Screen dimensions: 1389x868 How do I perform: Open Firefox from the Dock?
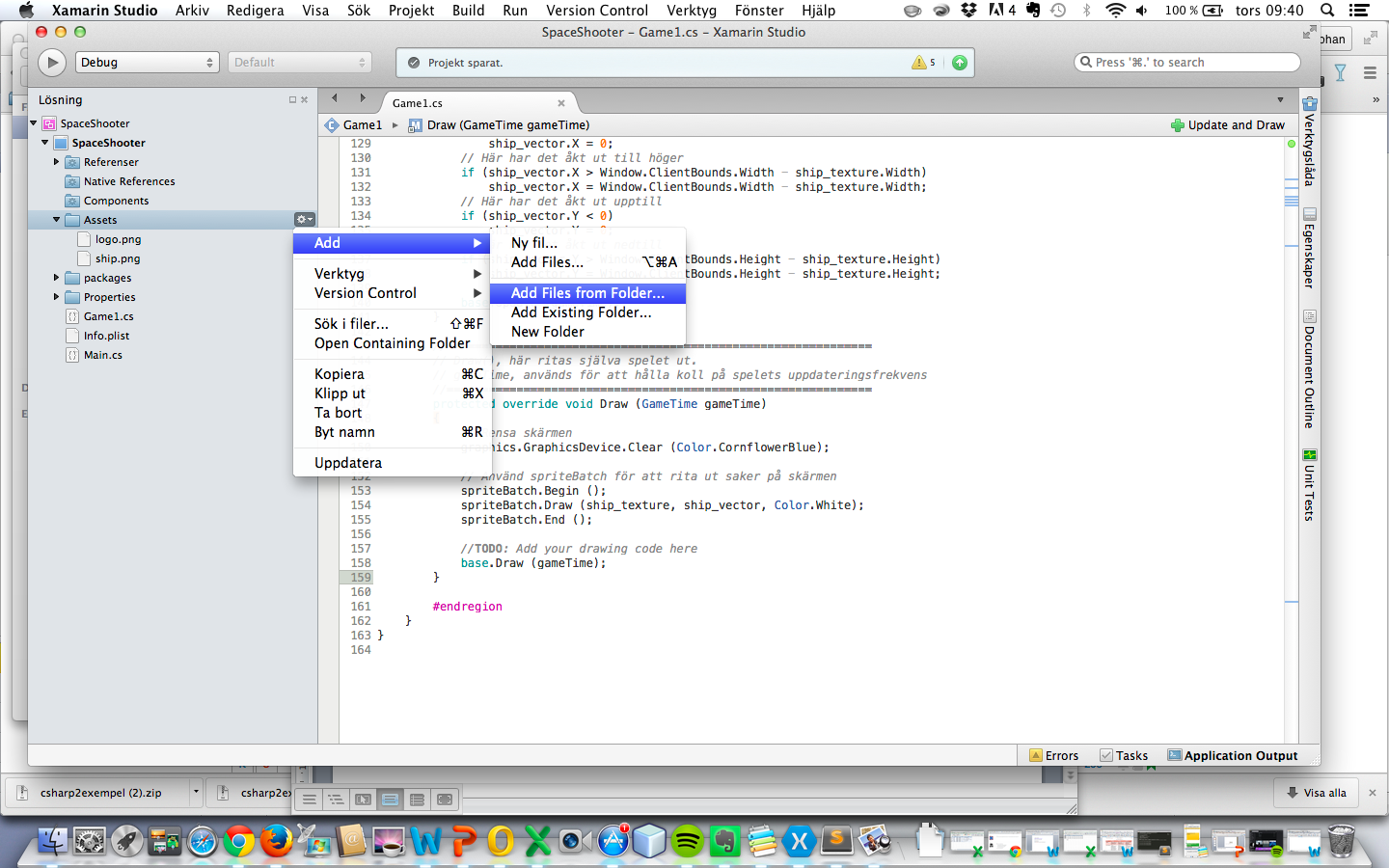click(277, 841)
